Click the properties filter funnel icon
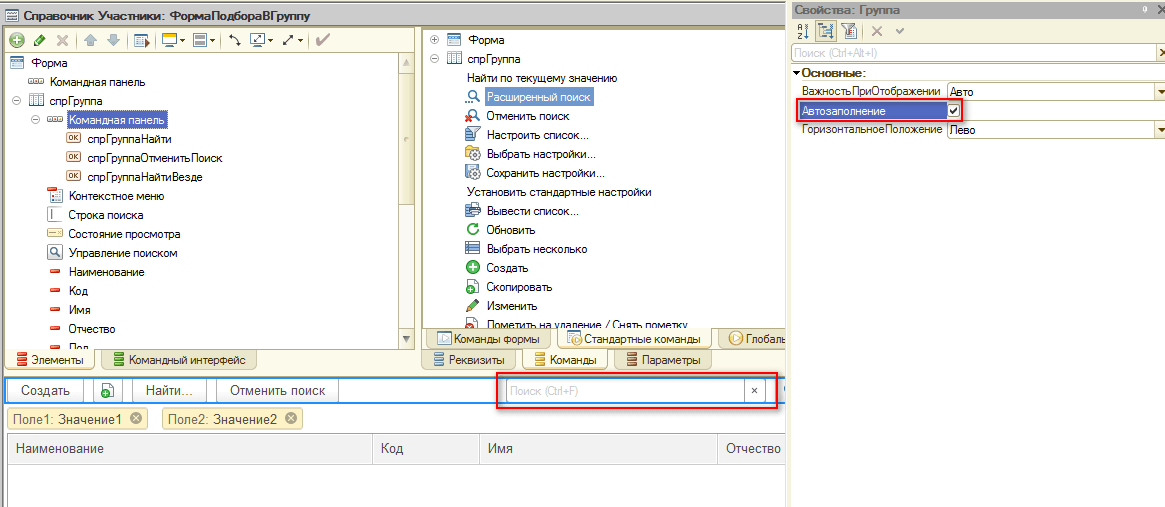1165x507 pixels. coord(848,31)
